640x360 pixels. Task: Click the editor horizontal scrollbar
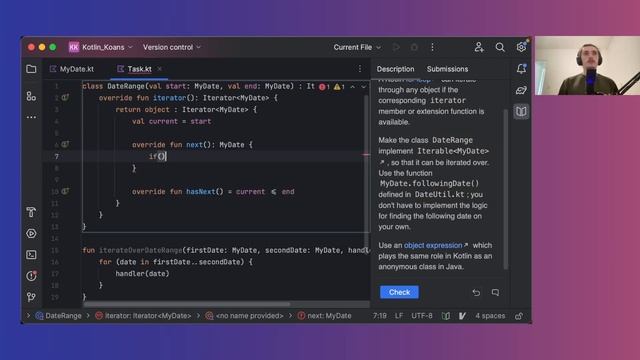click(187, 304)
